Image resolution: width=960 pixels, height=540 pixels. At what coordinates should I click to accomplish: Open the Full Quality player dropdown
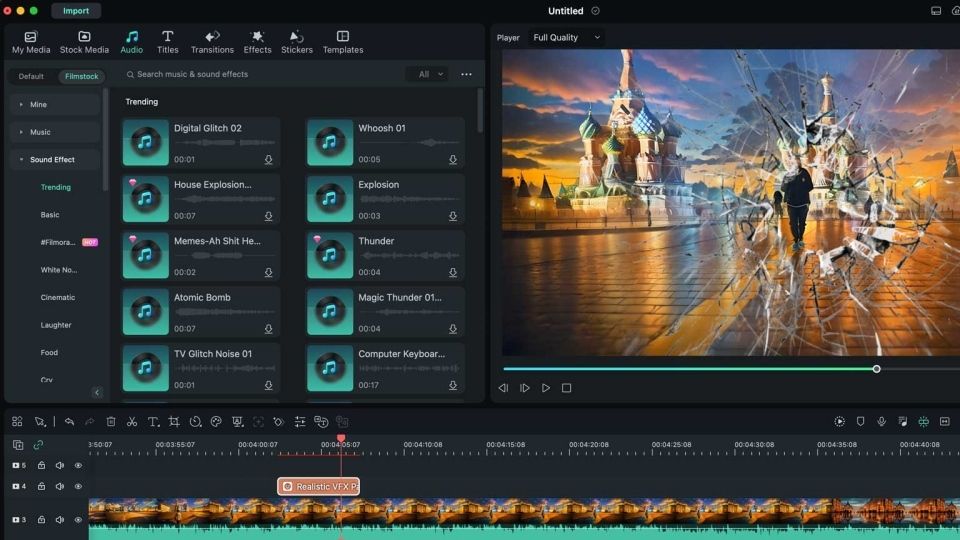pyautogui.click(x=566, y=38)
